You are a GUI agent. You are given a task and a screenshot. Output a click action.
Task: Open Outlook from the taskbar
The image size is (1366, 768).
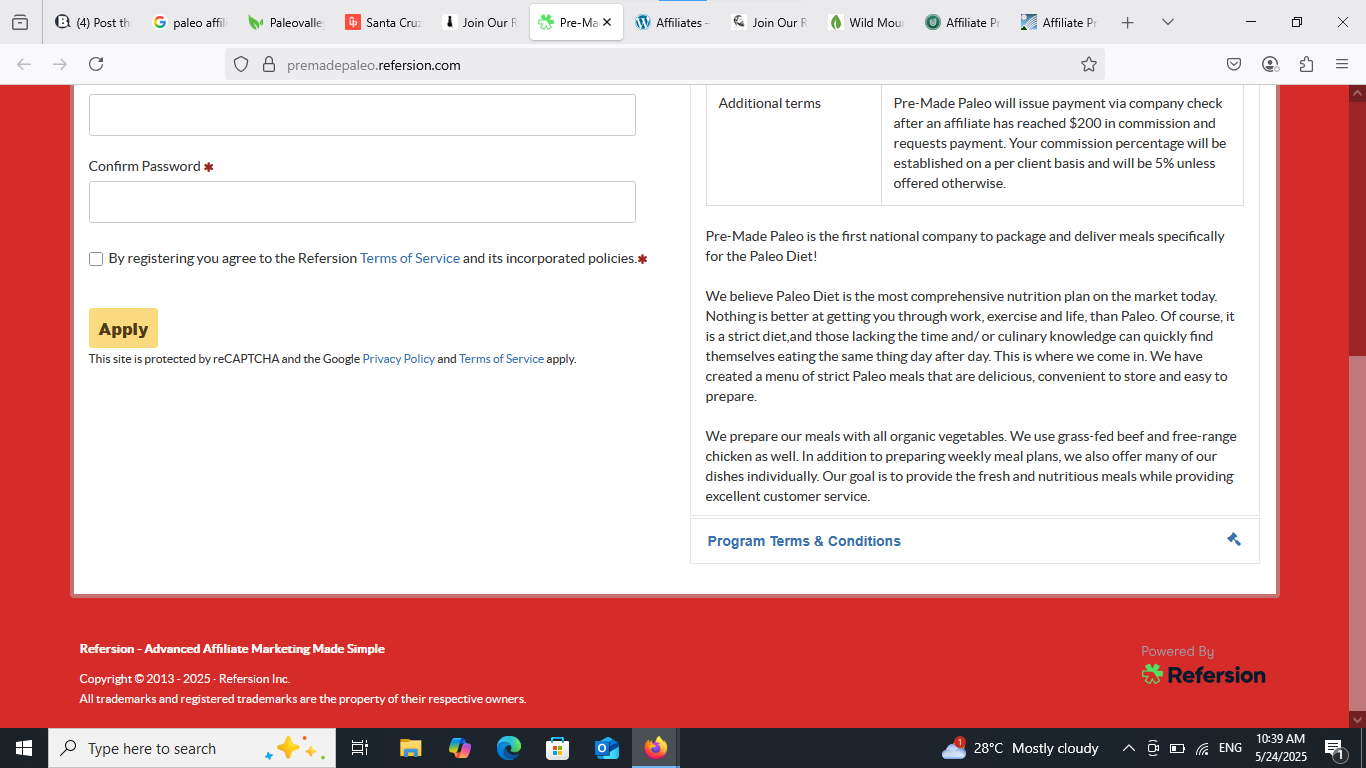(x=606, y=748)
